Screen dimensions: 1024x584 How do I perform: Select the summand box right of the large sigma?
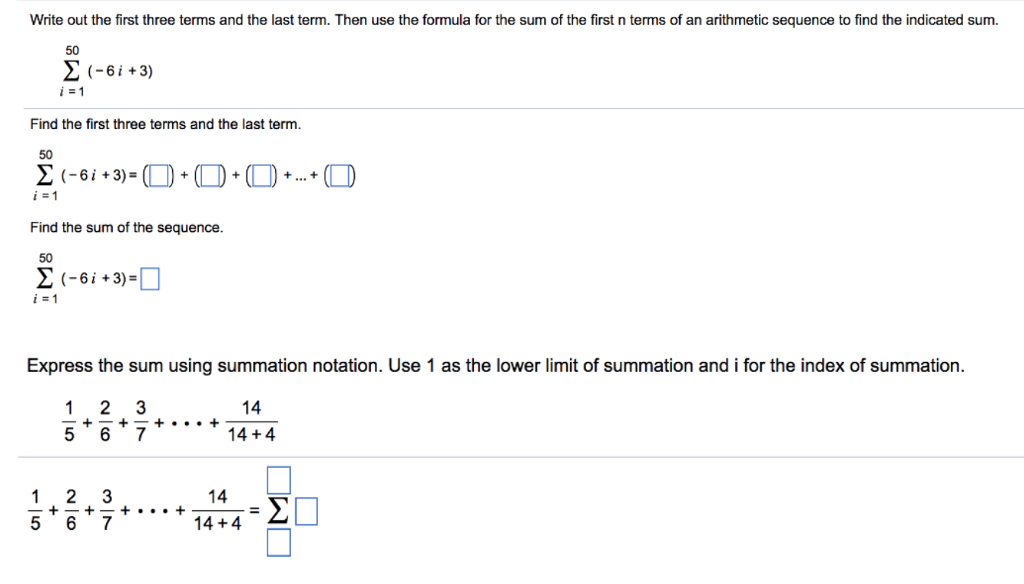coord(306,511)
